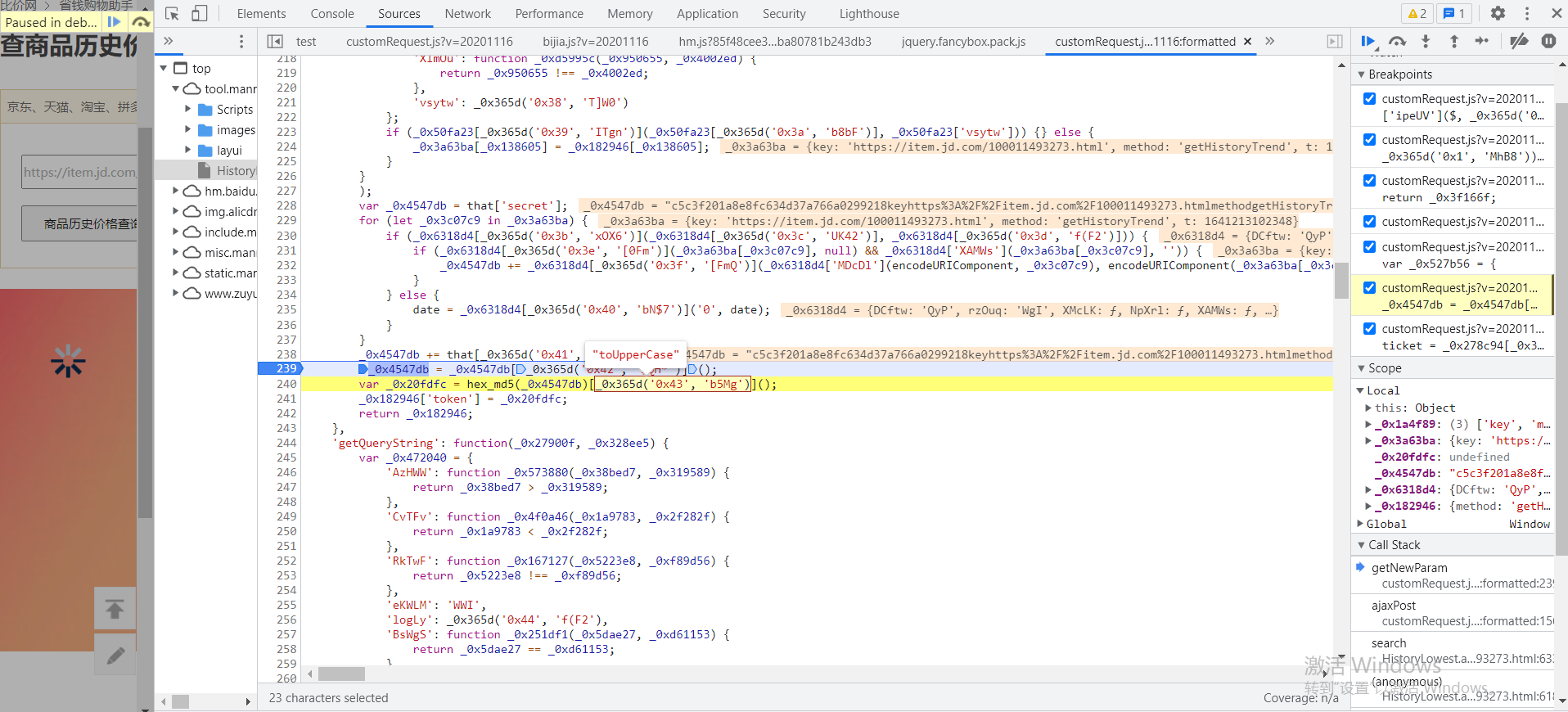
Task: Click the code editor vertical scrollbar thumb
Action: 1341,281
